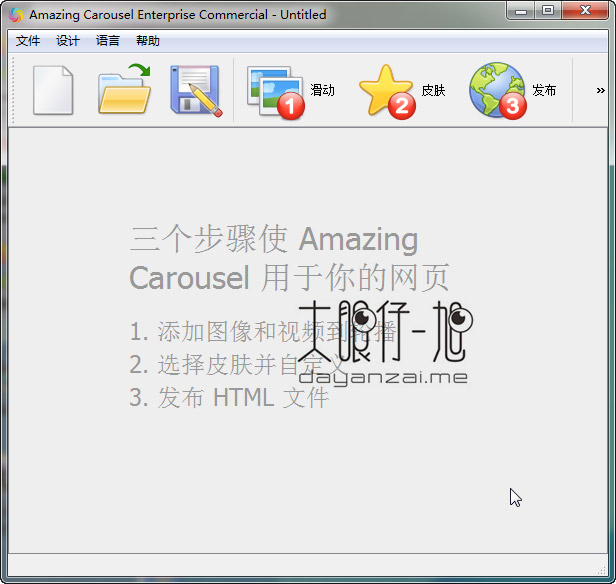Click step 3 发布 publish globe button
This screenshot has width=616, height=584.
pos(512,91)
